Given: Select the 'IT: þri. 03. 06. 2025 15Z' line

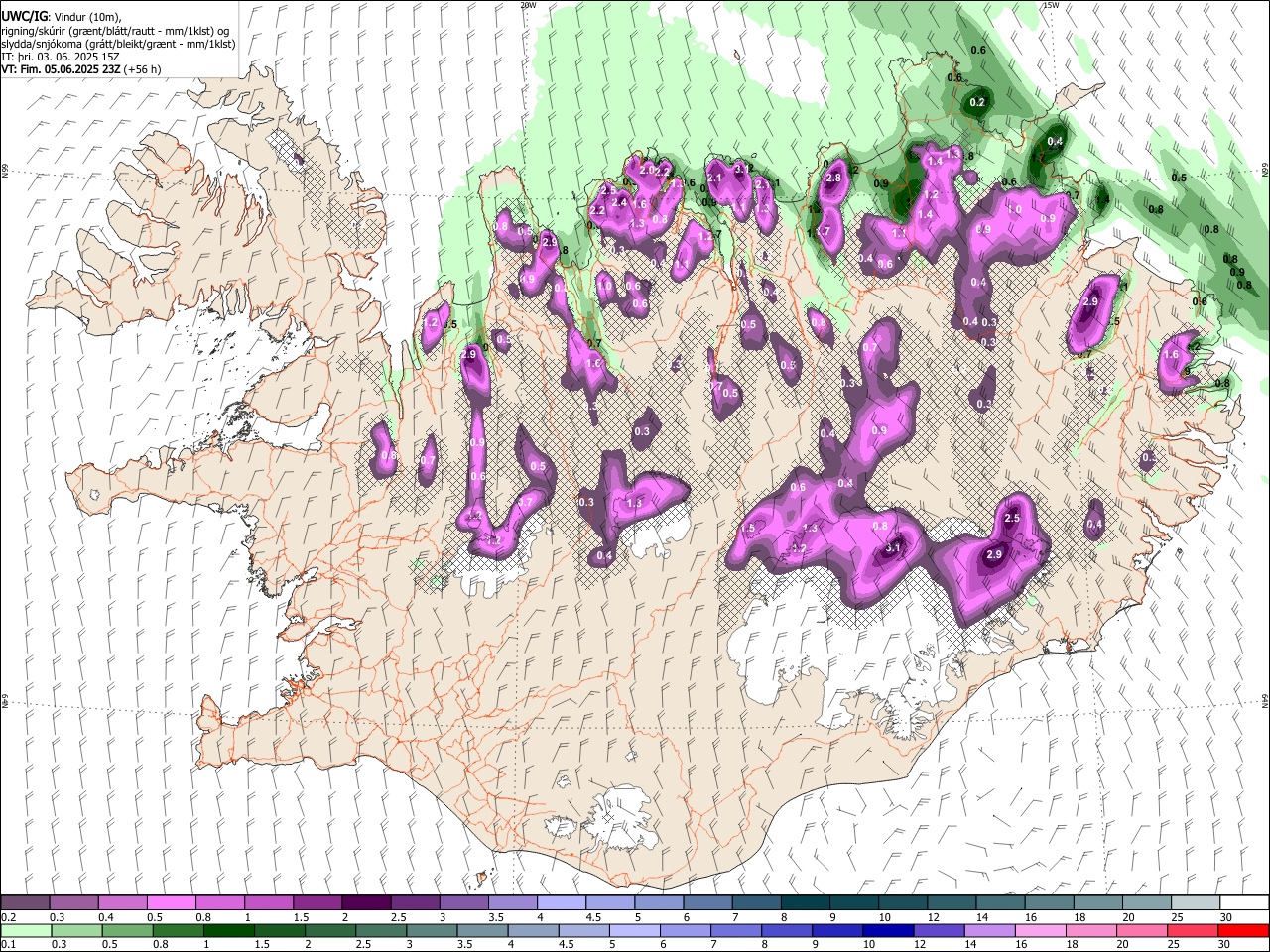Looking at the screenshot, I should pos(61,57).
